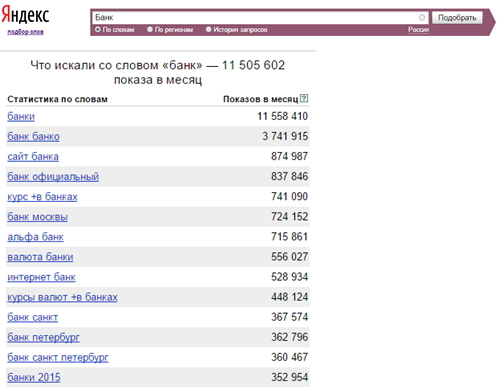This screenshot has height=387, width=497.
Task: Open the курсы валют +в банках link
Action: point(62,297)
